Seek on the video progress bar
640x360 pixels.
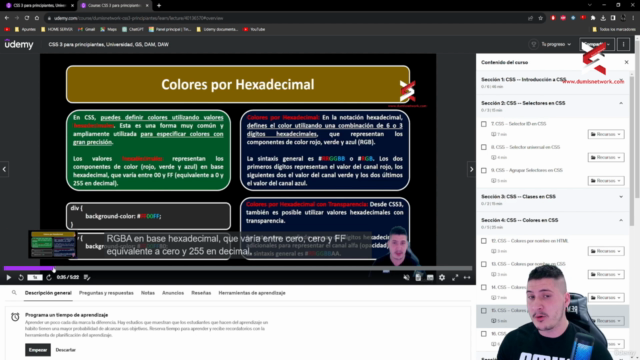click(238, 269)
